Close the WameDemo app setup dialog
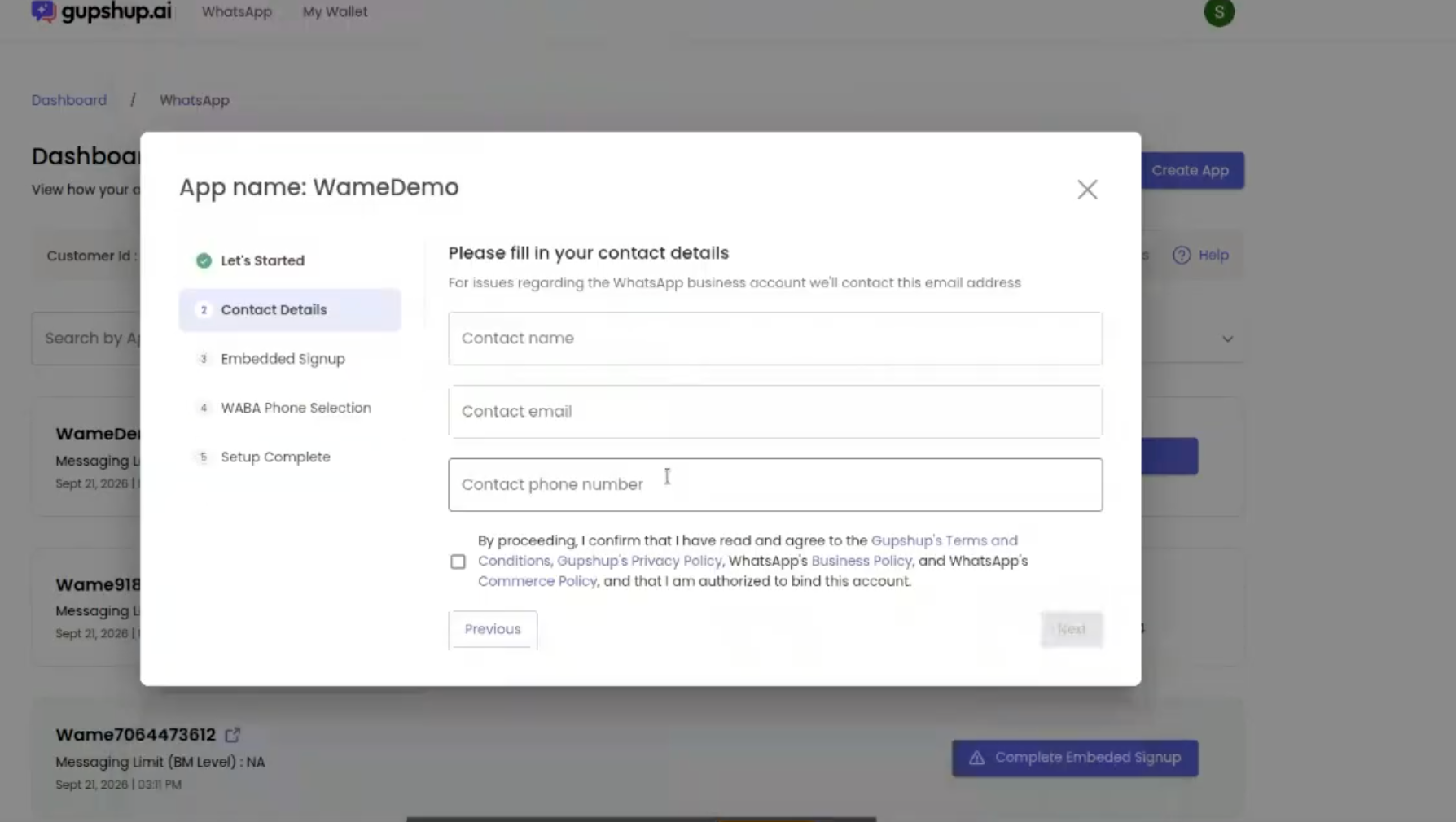Screen dimensions: 1456x822 tap(1087, 190)
